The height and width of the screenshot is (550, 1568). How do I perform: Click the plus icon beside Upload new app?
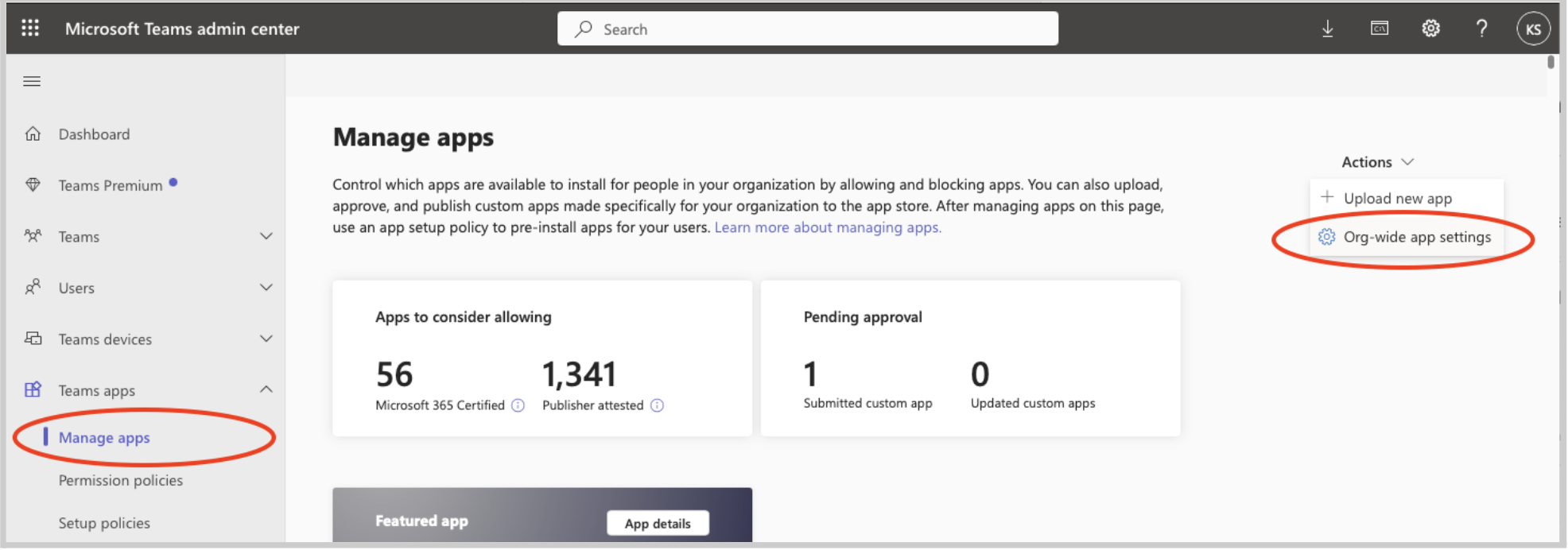[1326, 197]
